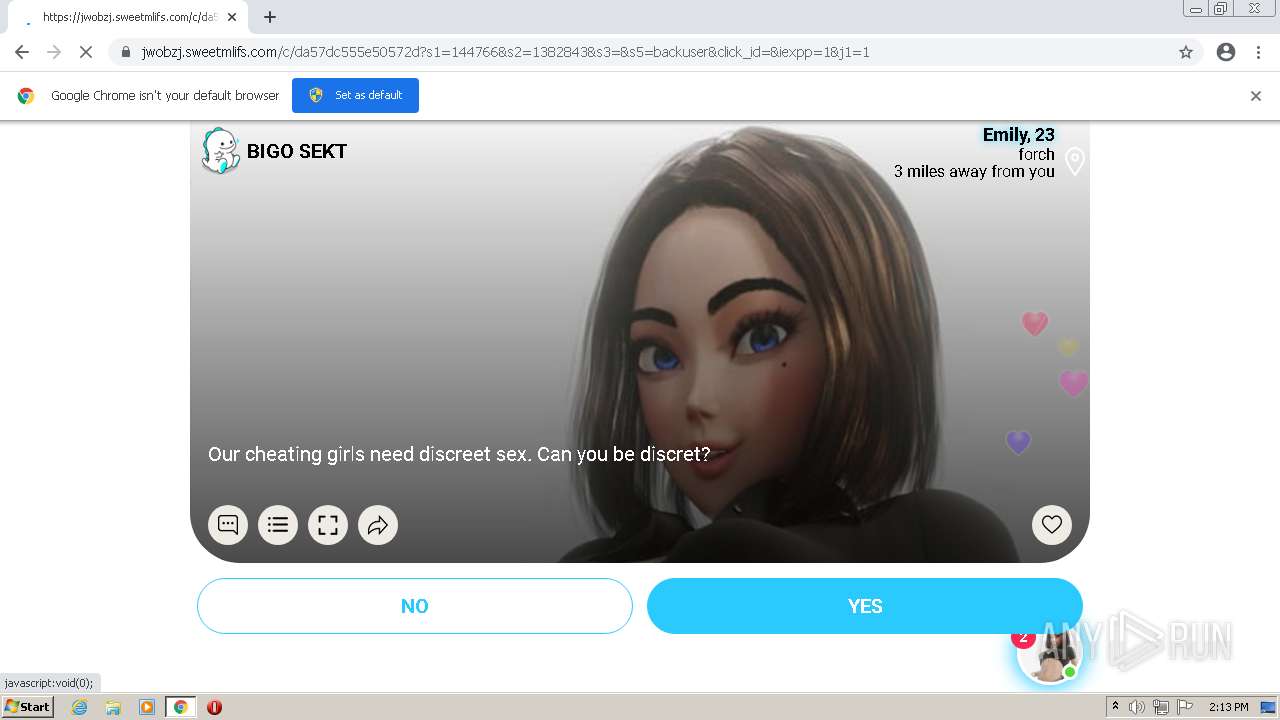The width and height of the screenshot is (1280, 720).
Task: Click the BIGO SEKT mascot logo
Action: click(221, 151)
